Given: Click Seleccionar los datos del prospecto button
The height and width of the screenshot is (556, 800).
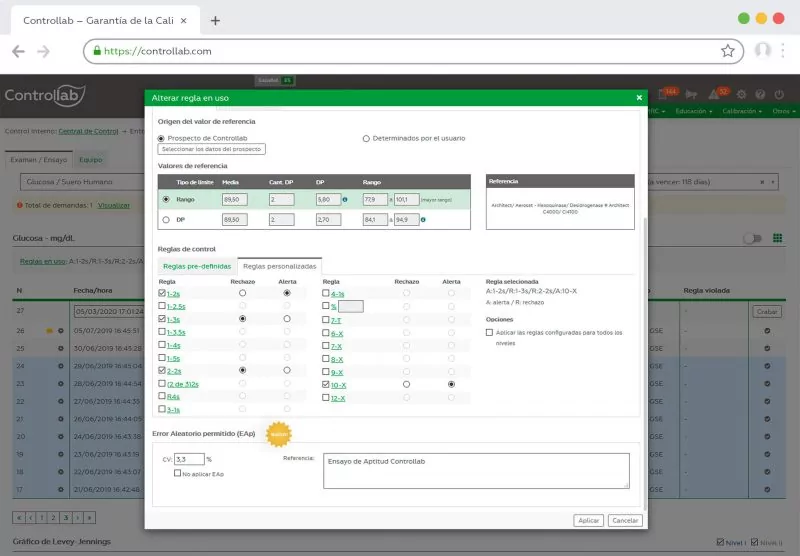Looking at the screenshot, I should [x=212, y=149].
